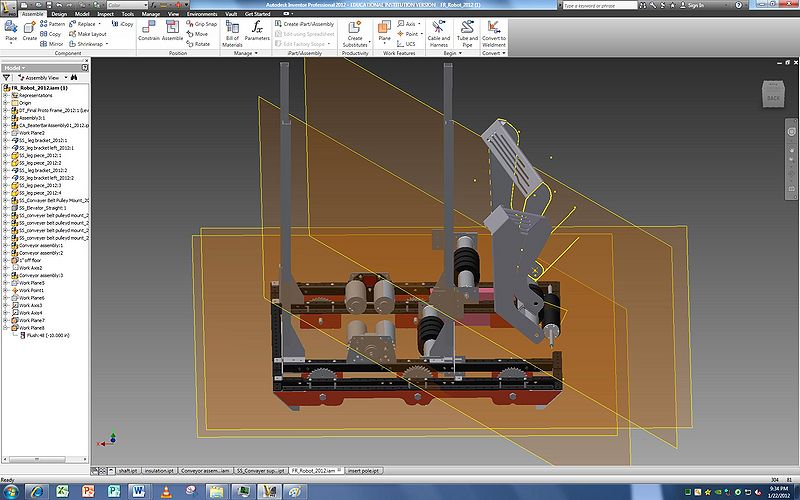Screen dimensions: 800x500
Task: Use the Copy component tool
Action: [x=51, y=34]
